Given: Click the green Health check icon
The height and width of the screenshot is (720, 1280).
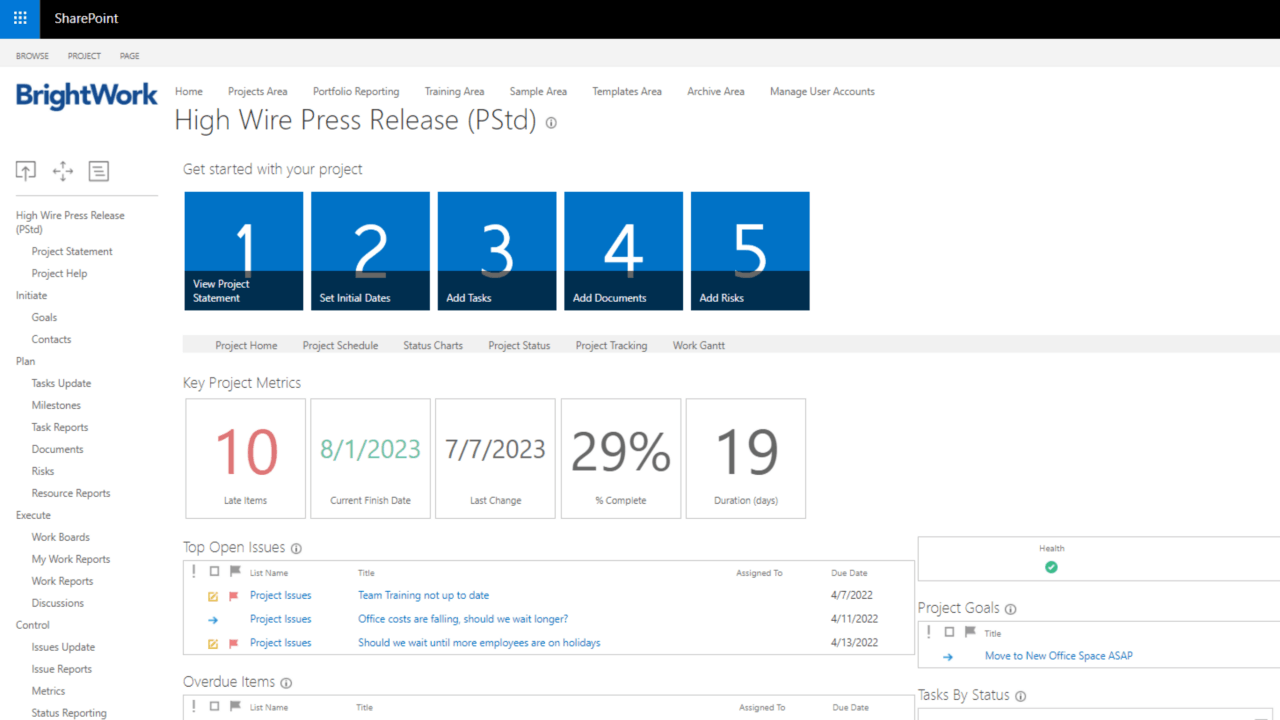Looking at the screenshot, I should click(1051, 567).
